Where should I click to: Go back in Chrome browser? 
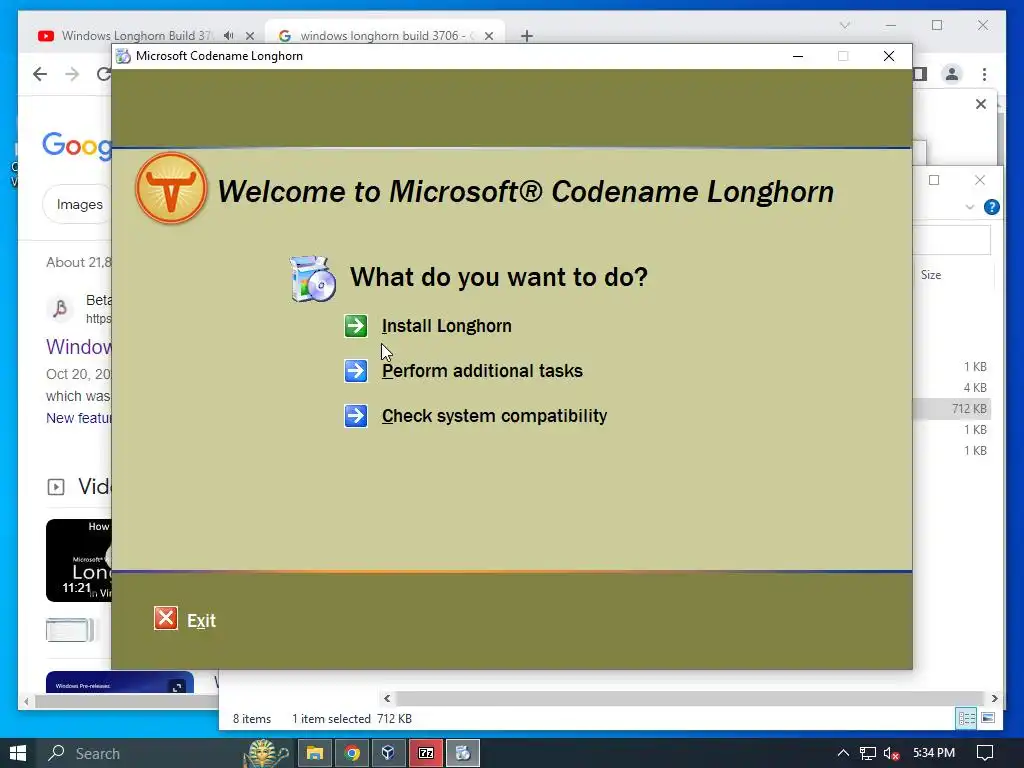point(40,74)
